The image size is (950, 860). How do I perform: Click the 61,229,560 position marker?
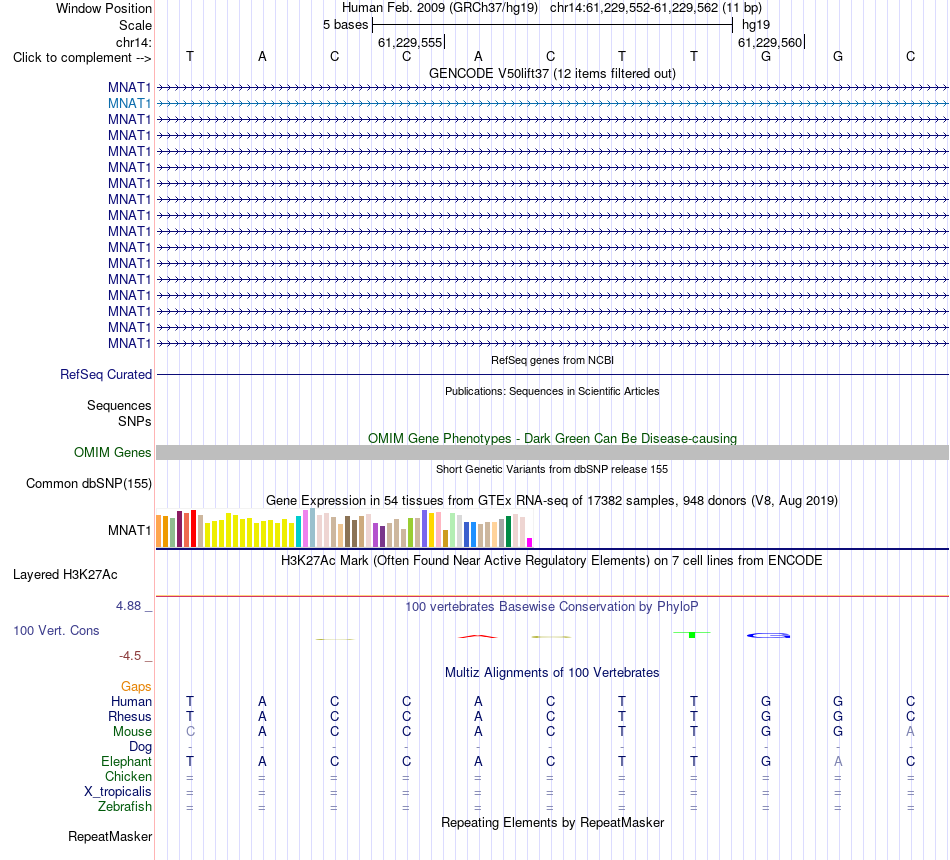tap(770, 42)
